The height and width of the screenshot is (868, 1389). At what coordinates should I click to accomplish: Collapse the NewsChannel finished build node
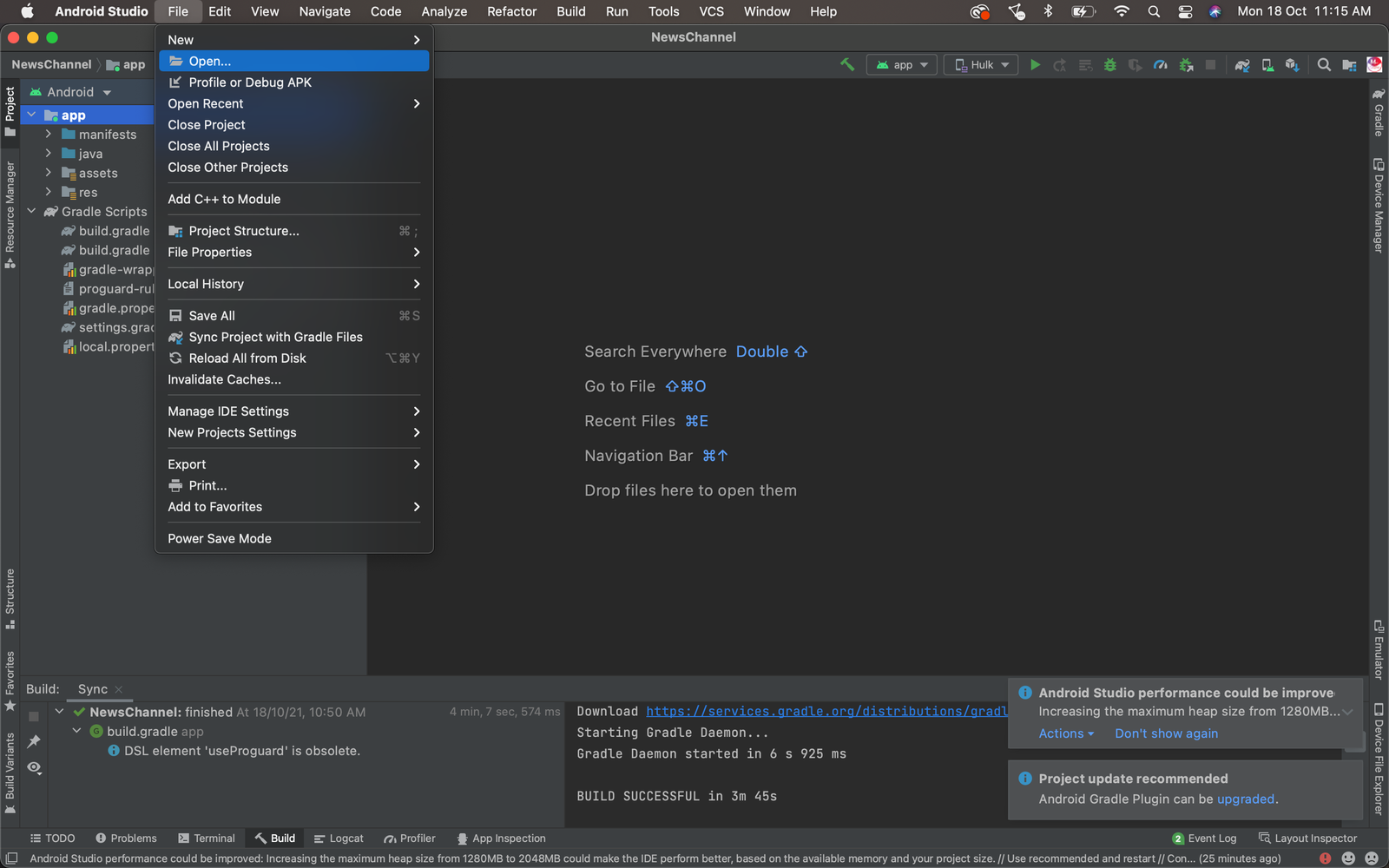pos(59,712)
